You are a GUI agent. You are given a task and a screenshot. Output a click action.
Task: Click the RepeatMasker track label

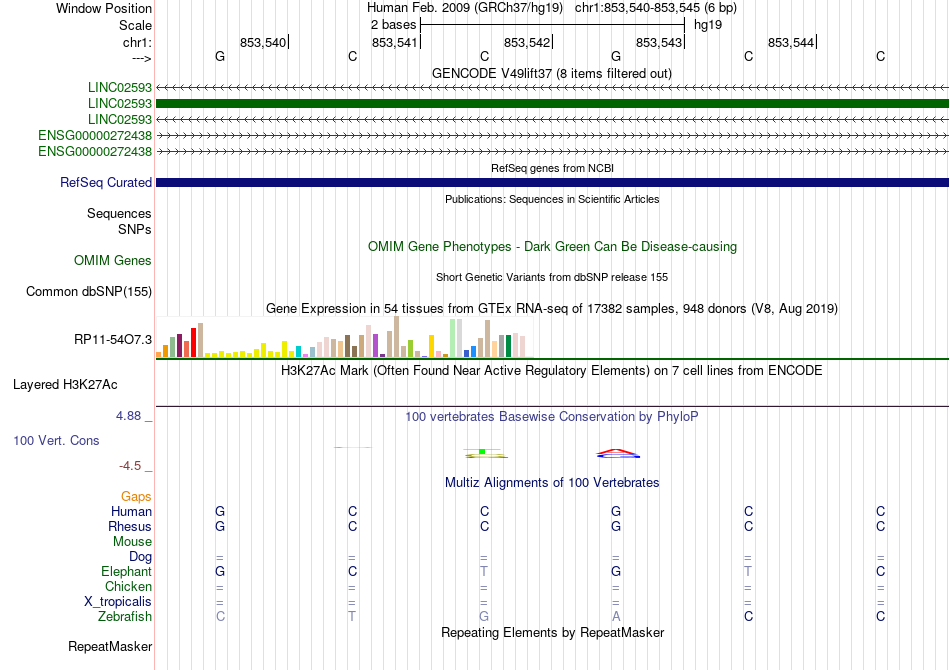110,646
